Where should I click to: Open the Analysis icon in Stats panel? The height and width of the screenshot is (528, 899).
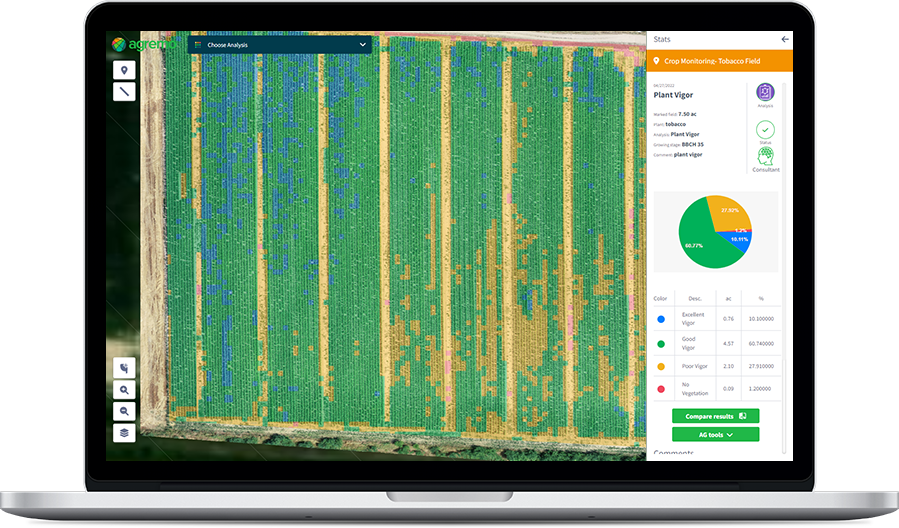[765, 92]
